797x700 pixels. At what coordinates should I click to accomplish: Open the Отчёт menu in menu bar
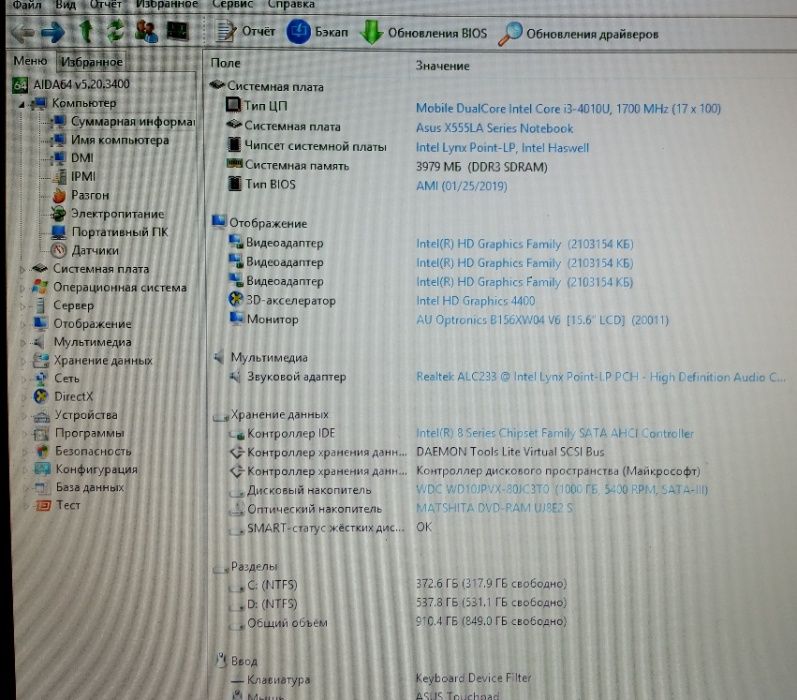pyautogui.click(x=106, y=5)
